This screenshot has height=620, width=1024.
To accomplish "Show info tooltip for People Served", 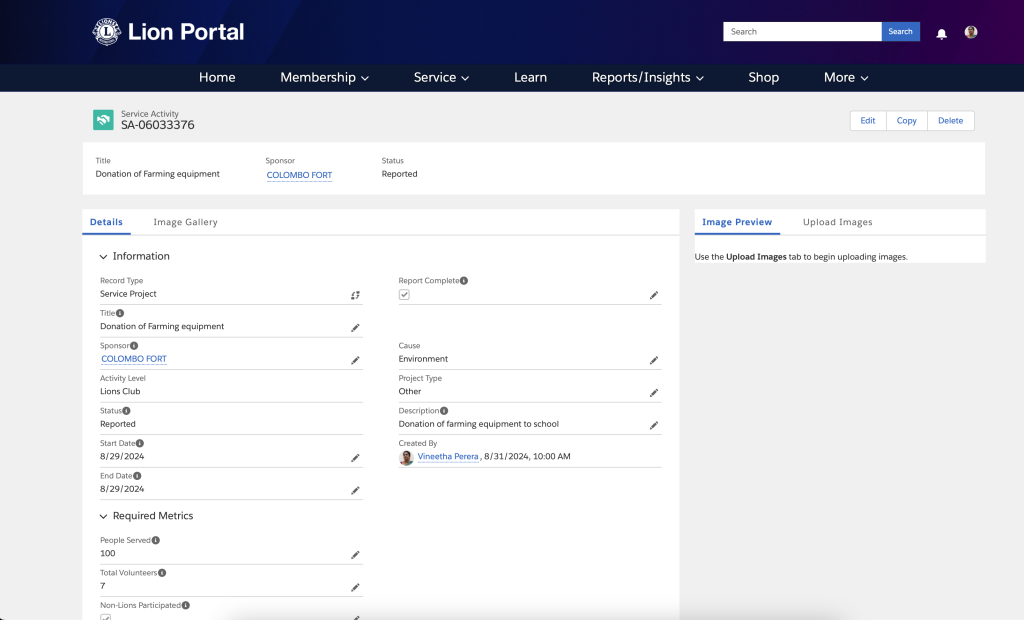I will point(155,540).
